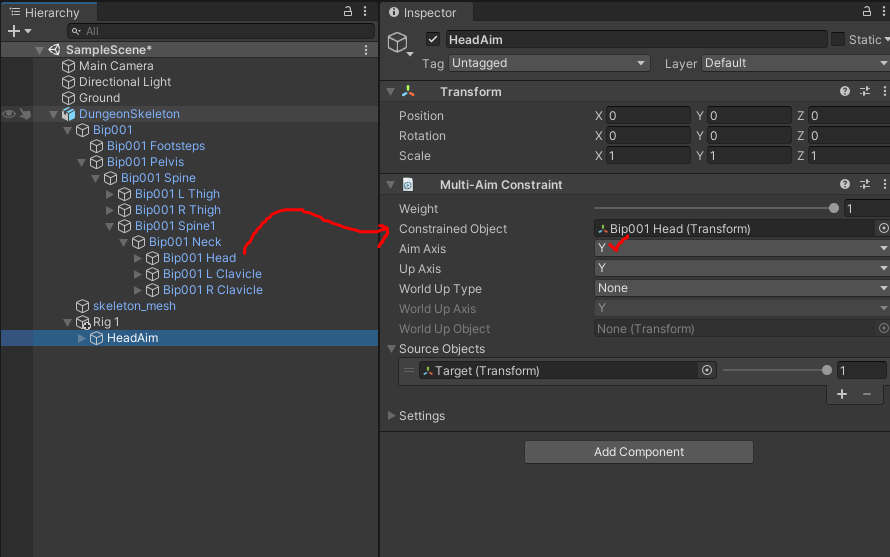Click the Multi-Aim Constraint script icon
890x557 pixels.
coord(408,185)
